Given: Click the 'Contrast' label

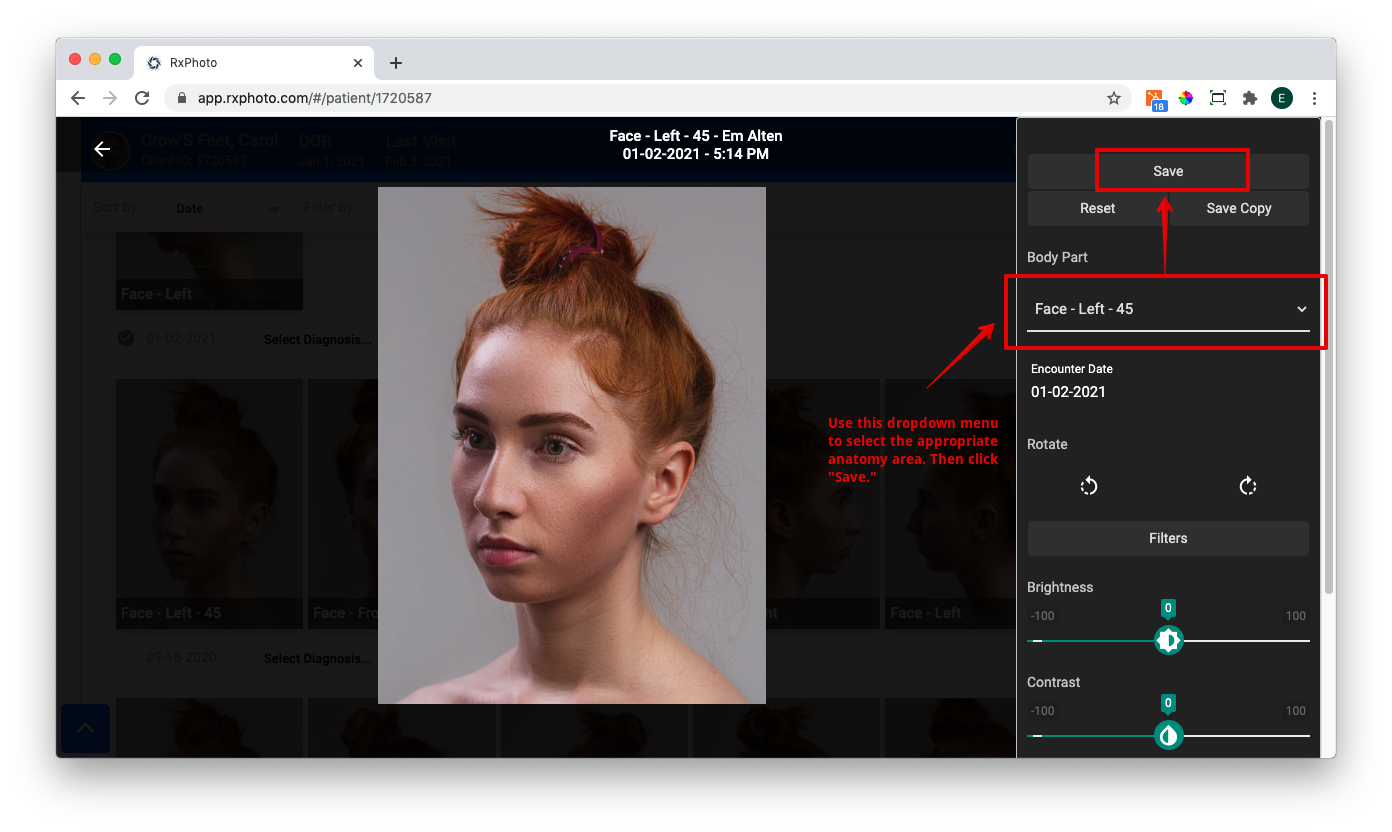Looking at the screenshot, I should click(x=1054, y=682).
